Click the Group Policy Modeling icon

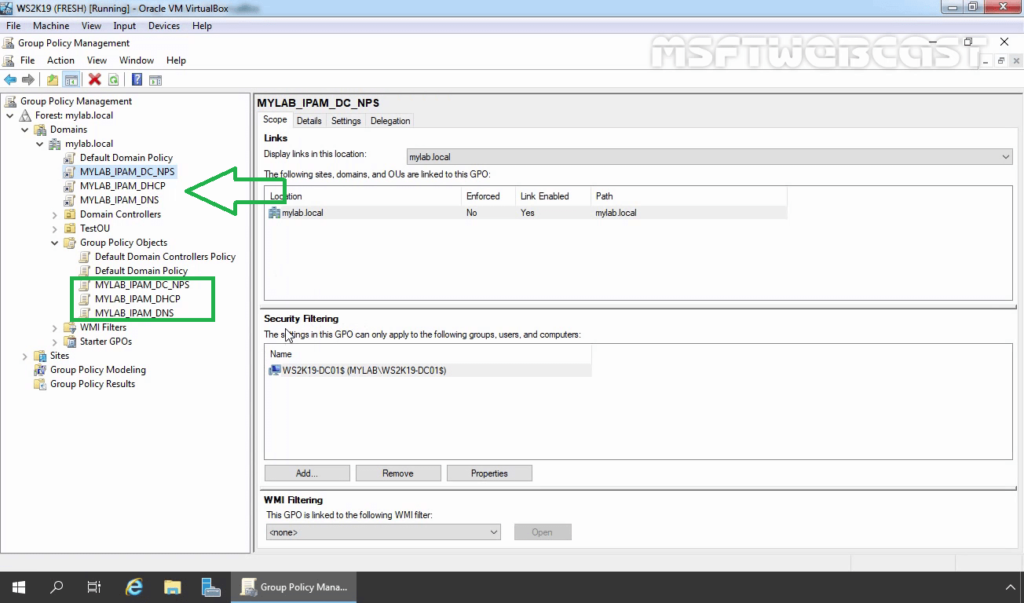[40, 370]
